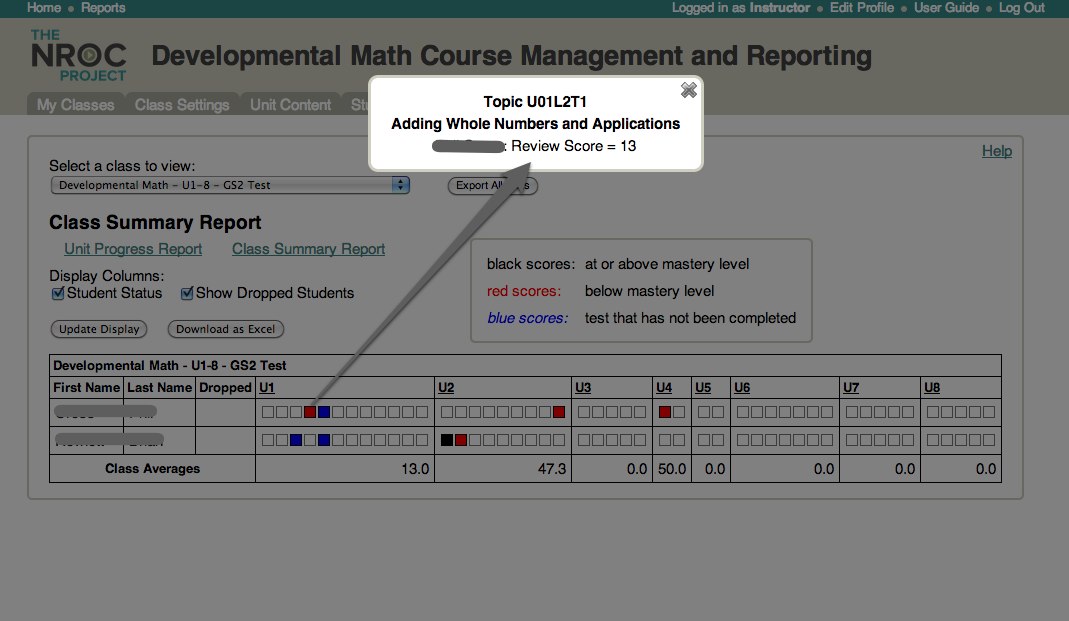
Task: Open the Help link
Action: (997, 151)
